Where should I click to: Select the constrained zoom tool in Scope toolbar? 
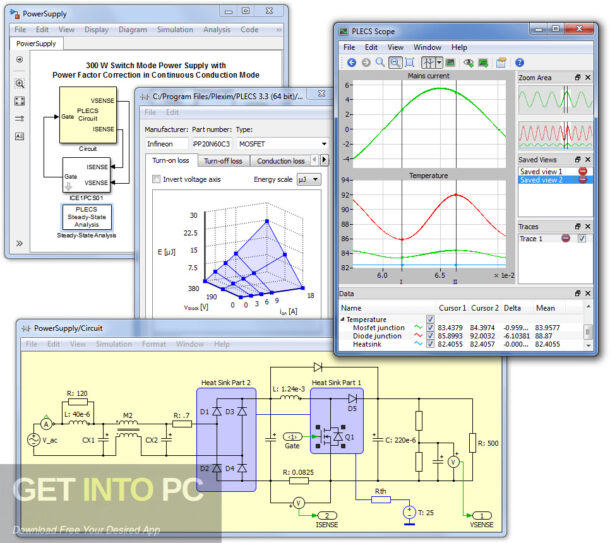395,63
